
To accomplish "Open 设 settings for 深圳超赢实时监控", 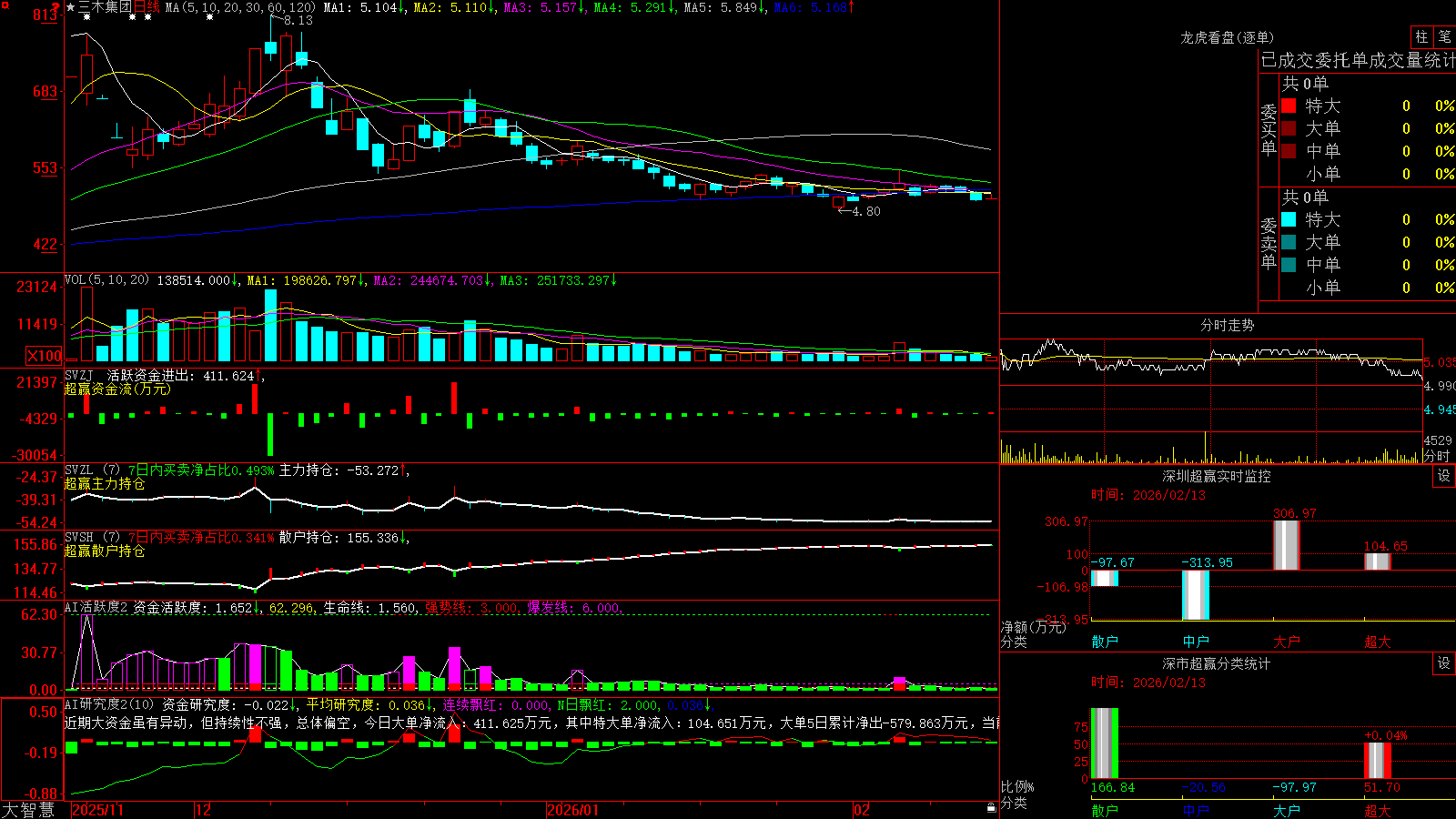I will click(1444, 476).
